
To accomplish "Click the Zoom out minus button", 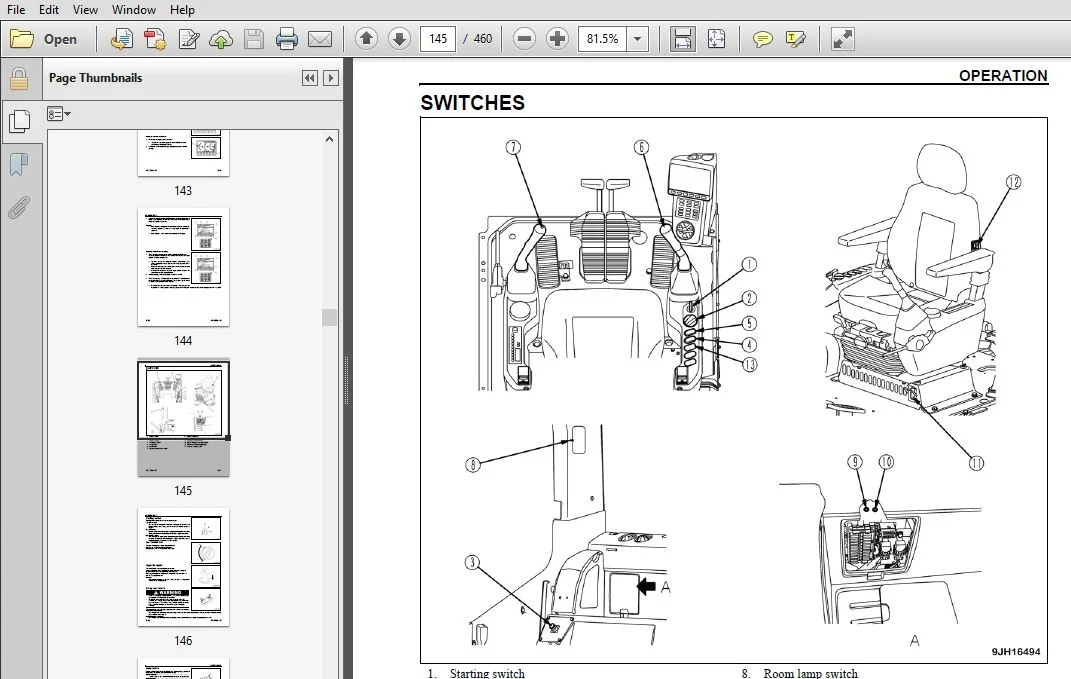I will tap(525, 39).
